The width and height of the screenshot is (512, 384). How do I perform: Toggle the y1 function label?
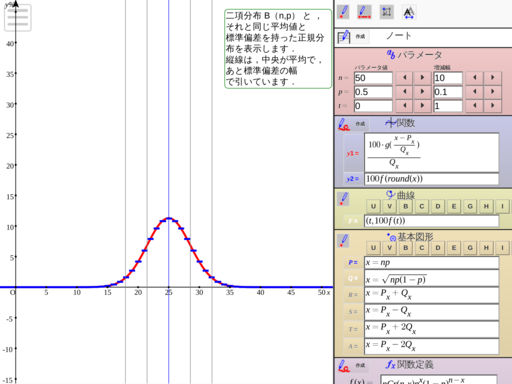(x=353, y=154)
